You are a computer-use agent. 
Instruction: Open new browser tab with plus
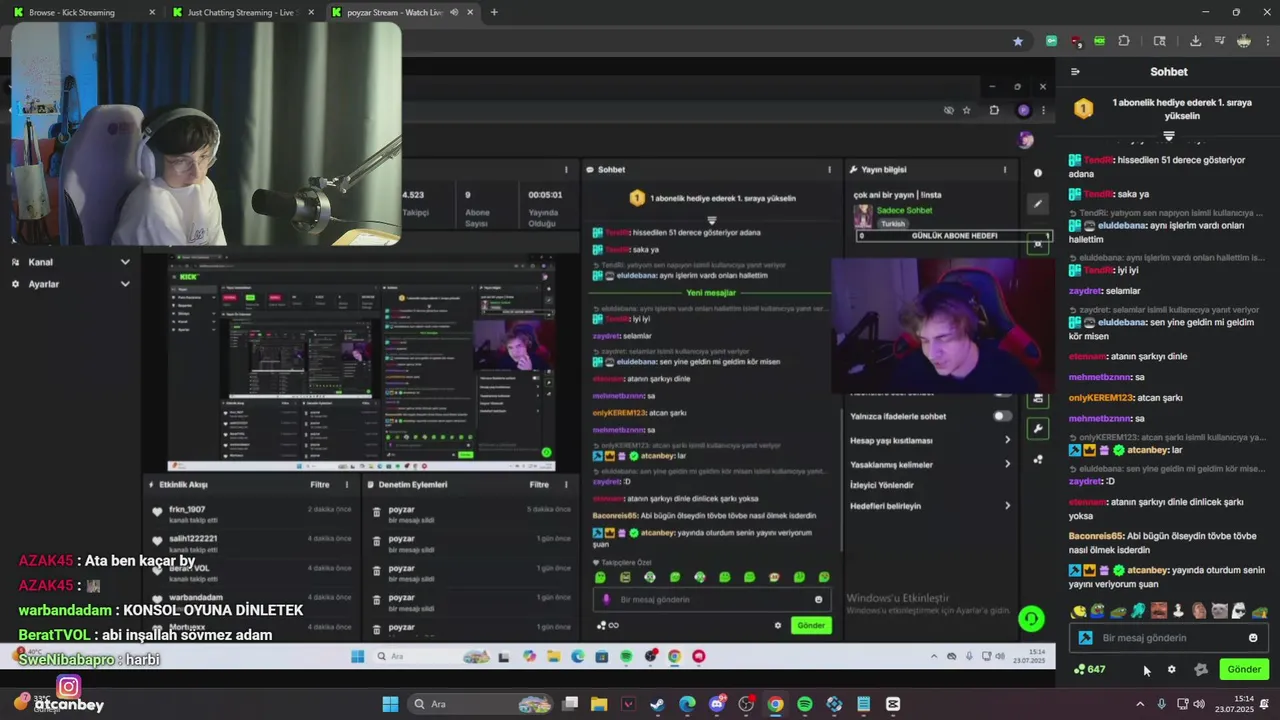tap(494, 12)
